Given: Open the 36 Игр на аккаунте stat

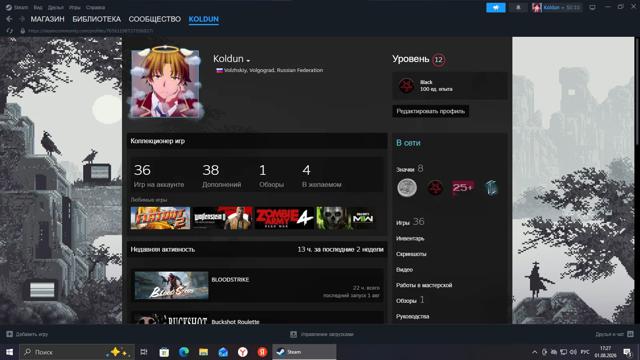Looking at the screenshot, I should [x=159, y=176].
